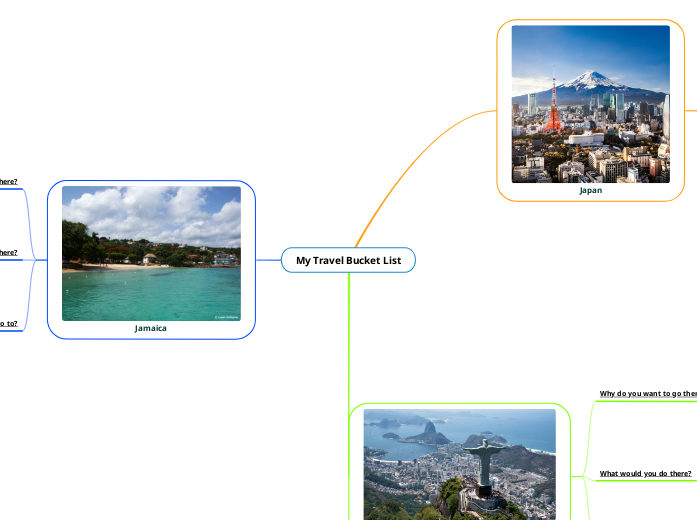Screen dimensions: 697x520
Task: Click the thatched-roof hut on Jamaica beach
Action: (x=149, y=258)
